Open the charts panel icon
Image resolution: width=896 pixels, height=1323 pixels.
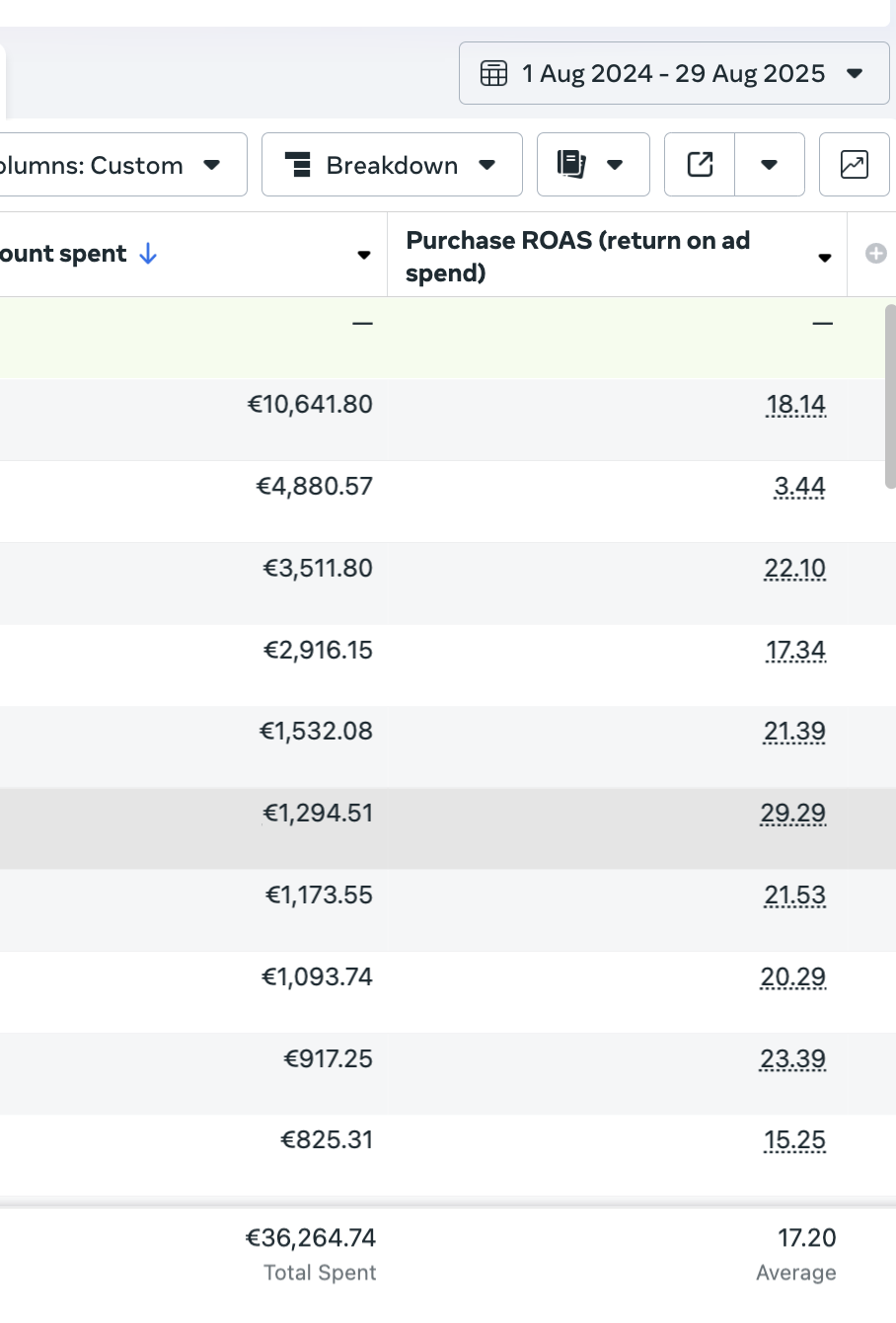pos(854,164)
